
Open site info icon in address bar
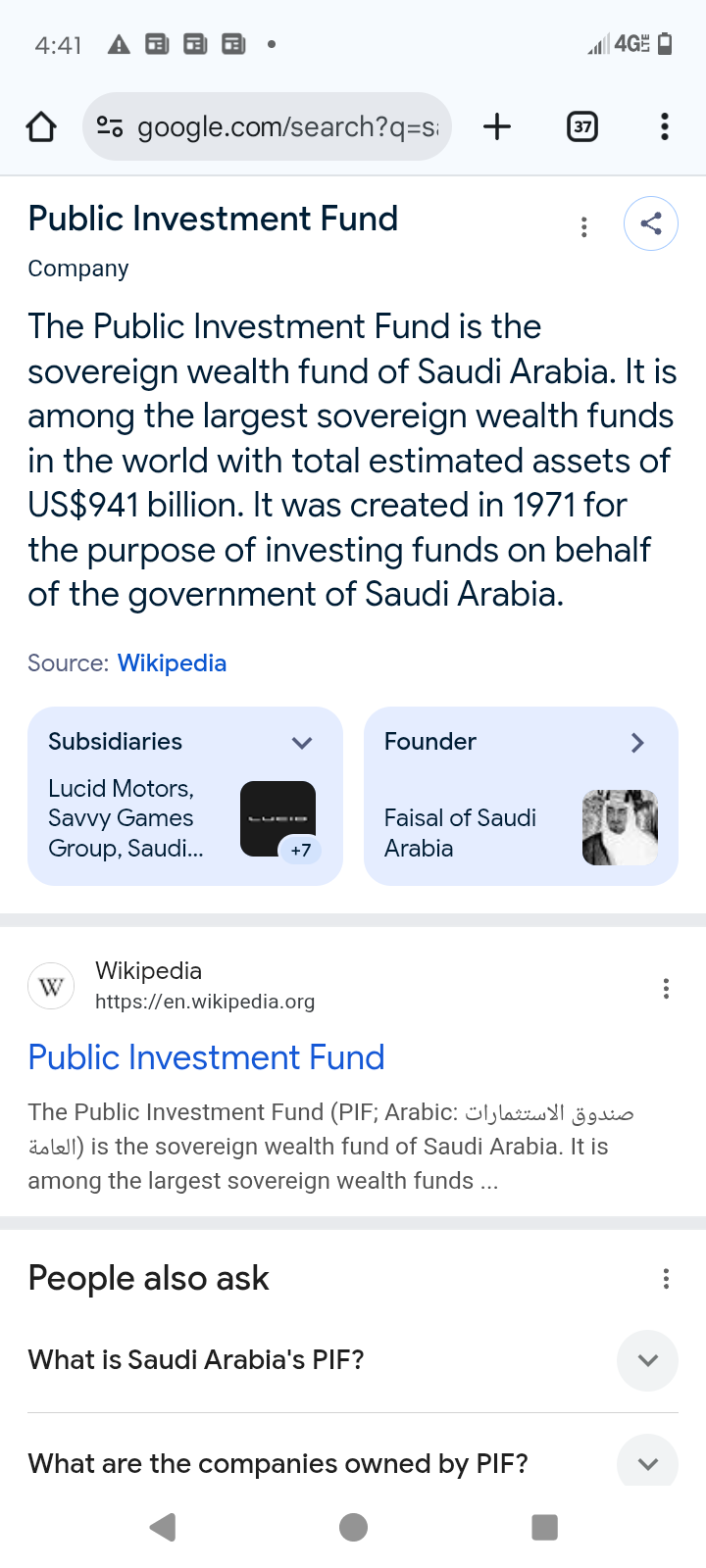110,126
